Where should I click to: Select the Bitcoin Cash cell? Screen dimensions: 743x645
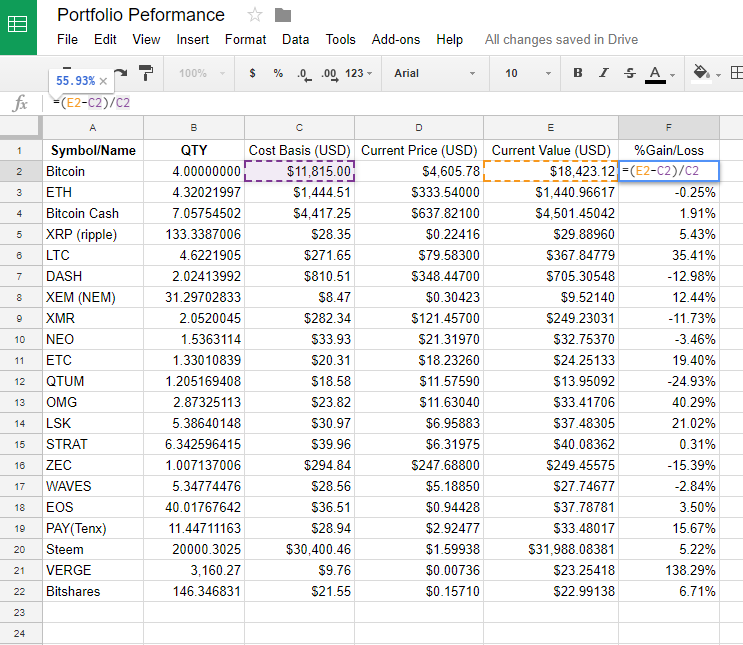coord(93,213)
